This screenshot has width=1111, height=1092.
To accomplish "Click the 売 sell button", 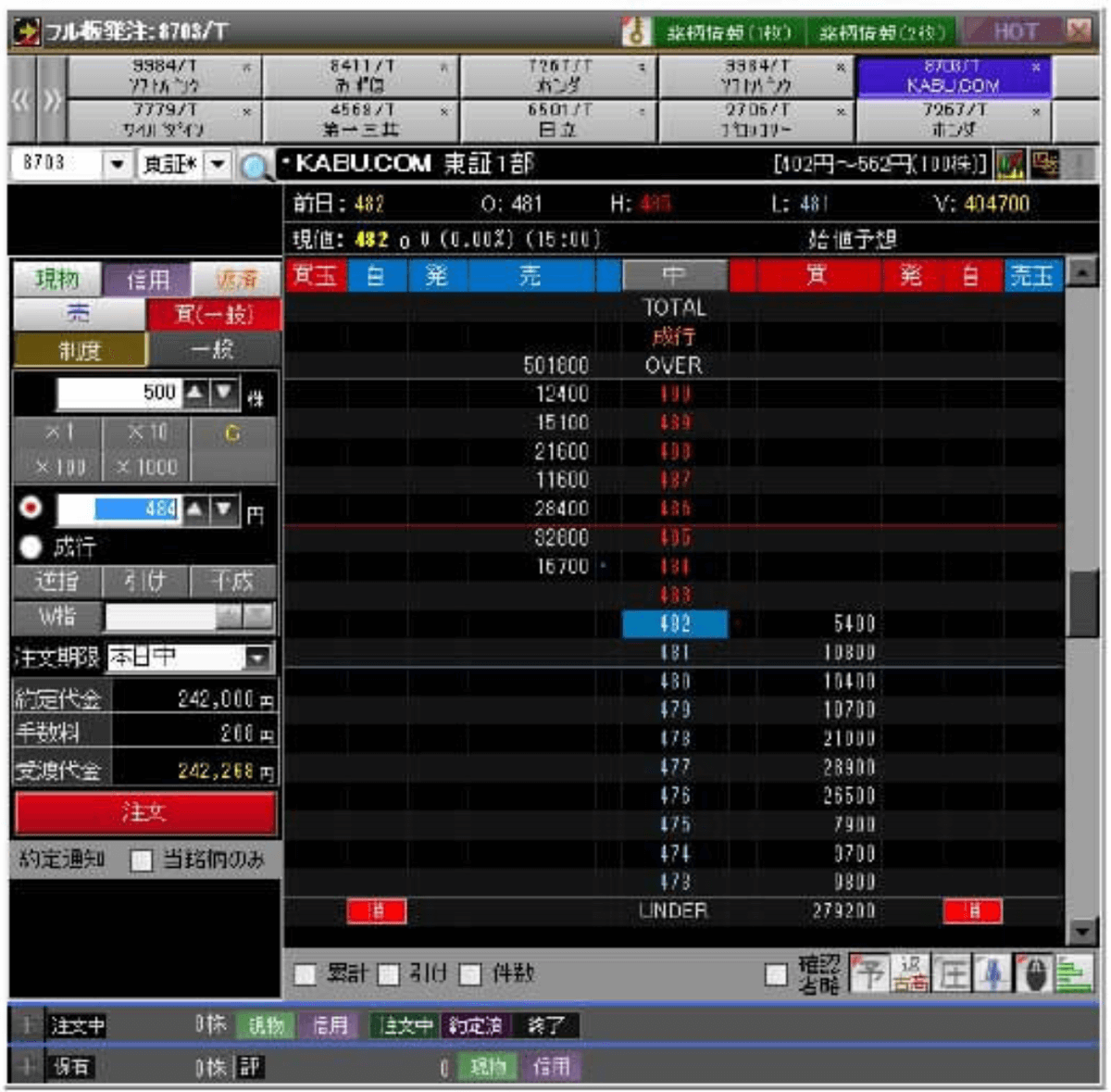I will [80, 314].
